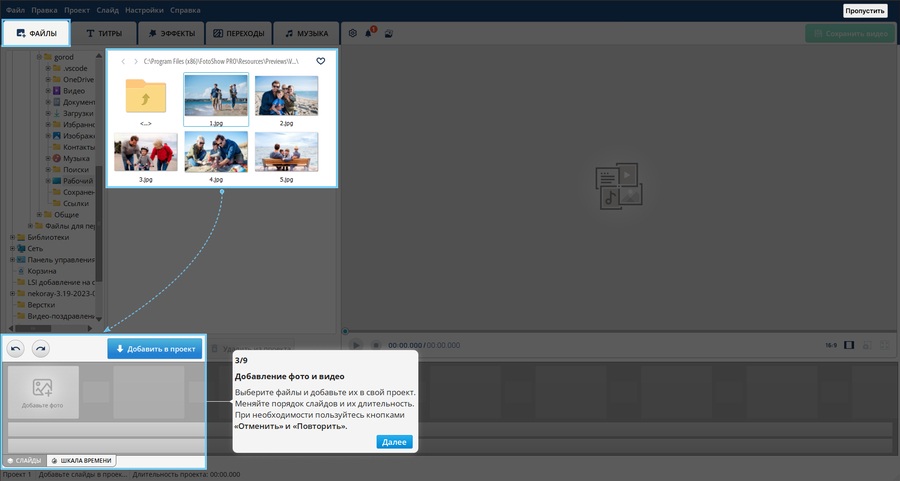Viewport: 900px width, 481px height.
Task: Click the Далее button in tutorial
Action: (x=394, y=441)
